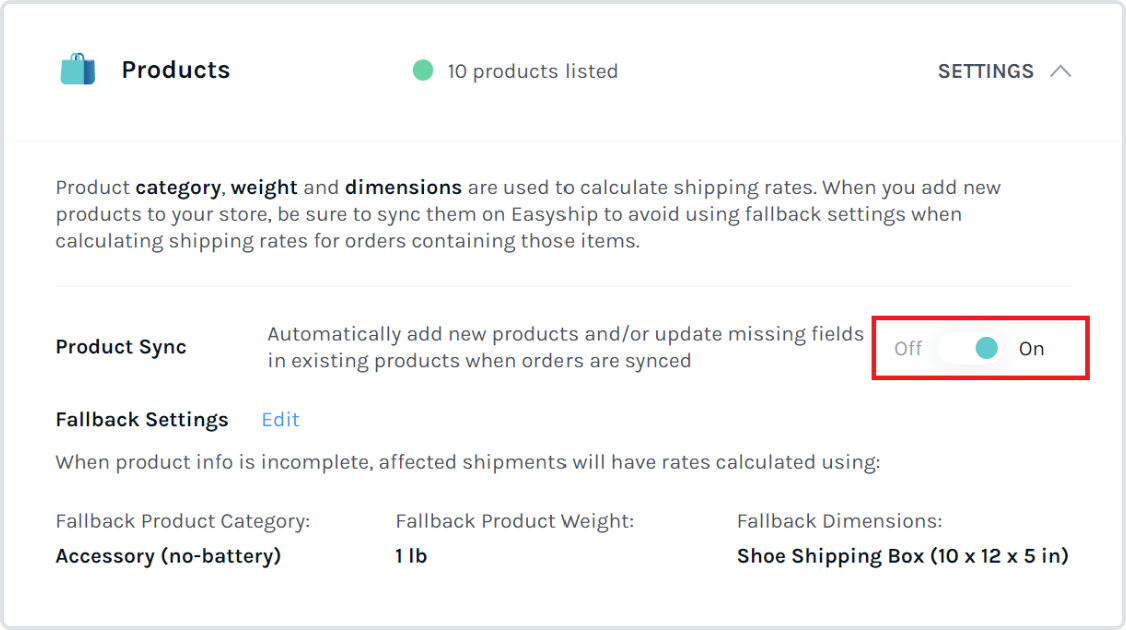Viewport: 1126px width, 630px height.
Task: Click the Fallback Product Weight label
Action: pyautogui.click(x=514, y=521)
